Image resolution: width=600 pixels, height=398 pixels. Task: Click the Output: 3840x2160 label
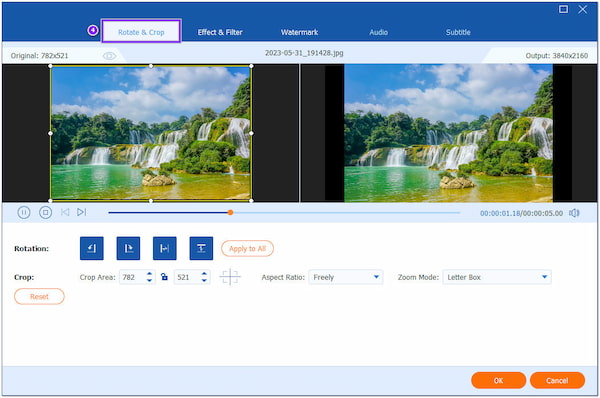(556, 56)
